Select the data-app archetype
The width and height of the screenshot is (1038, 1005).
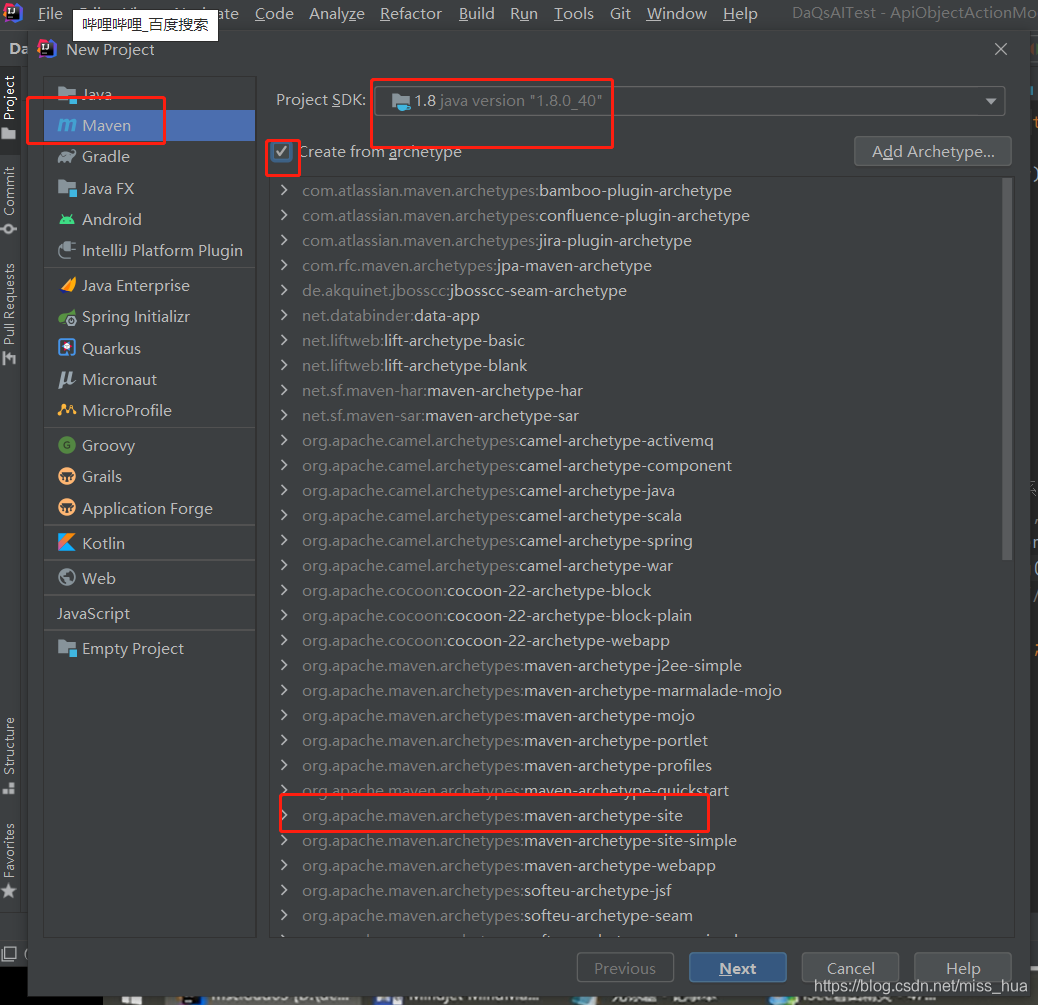pyautogui.click(x=391, y=316)
